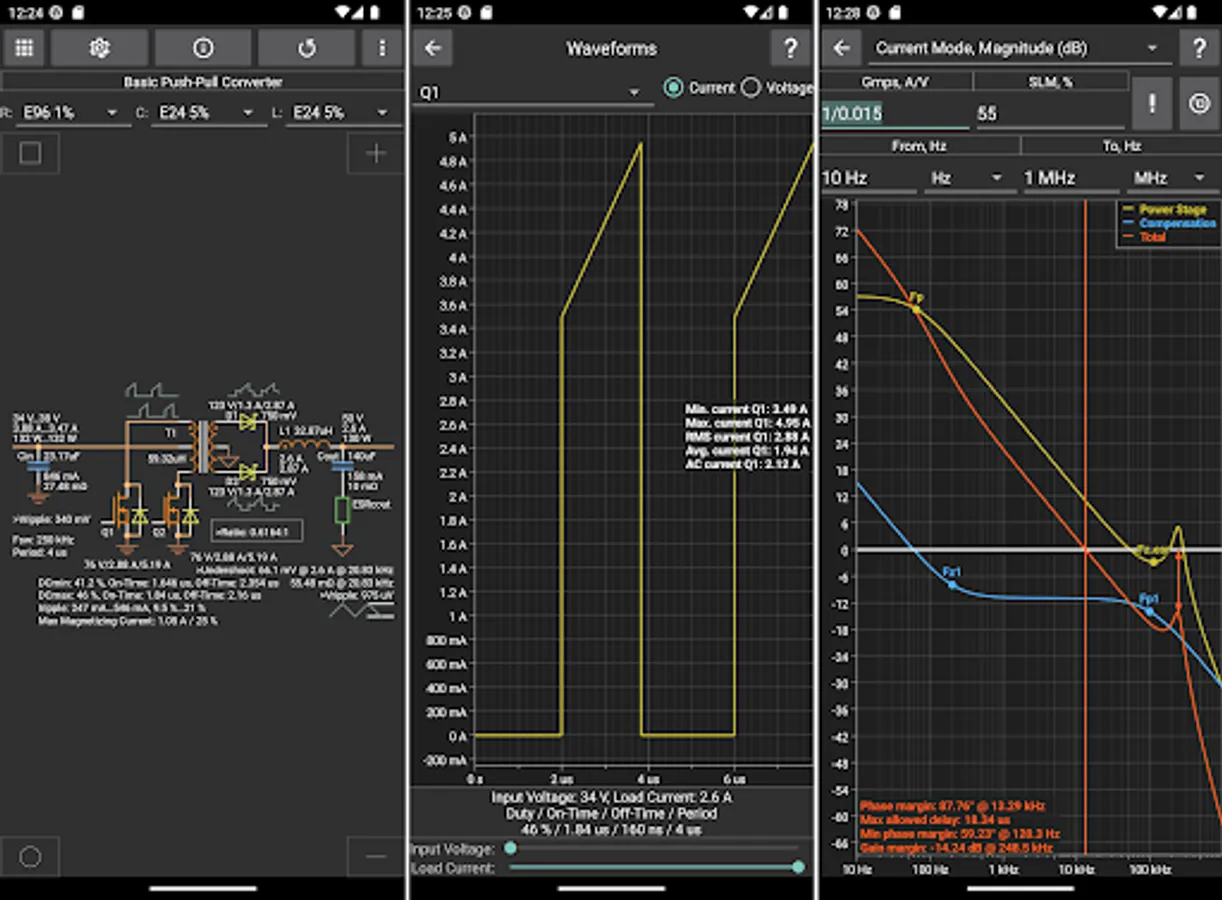1222x900 pixels.
Task: Go back from Waveforms screen
Action: [x=433, y=48]
